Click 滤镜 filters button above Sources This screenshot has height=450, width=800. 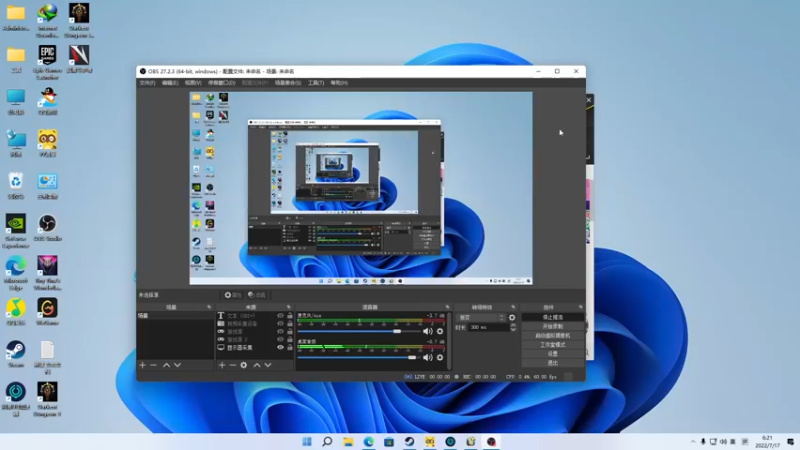pos(257,295)
